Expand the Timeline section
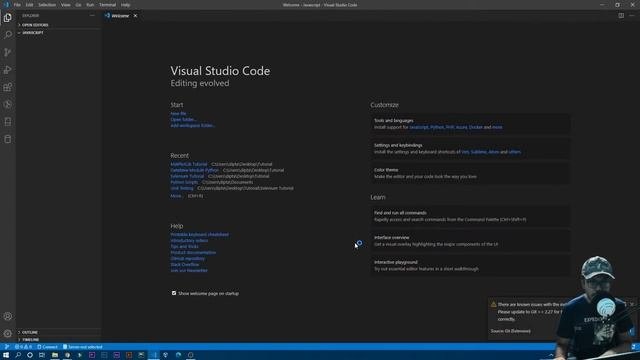The width and height of the screenshot is (640, 360). 58,340
